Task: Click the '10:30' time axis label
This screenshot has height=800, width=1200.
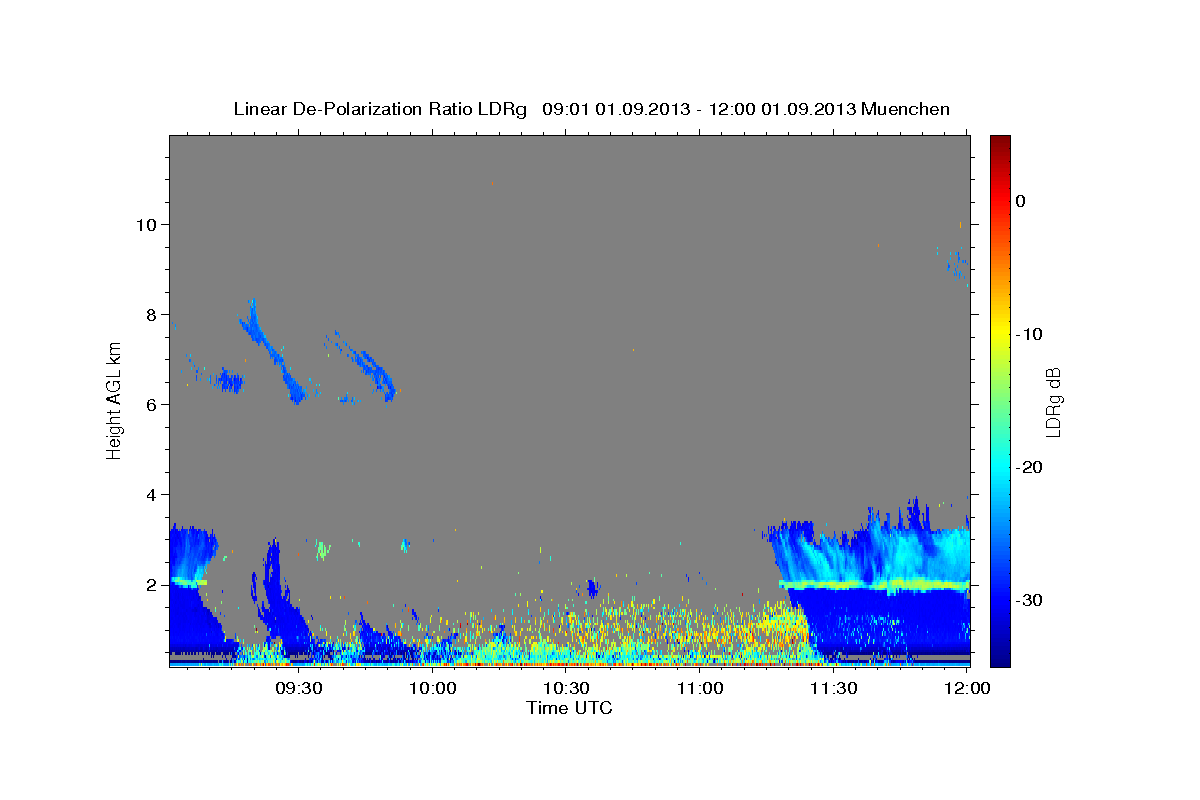Action: 566,688
